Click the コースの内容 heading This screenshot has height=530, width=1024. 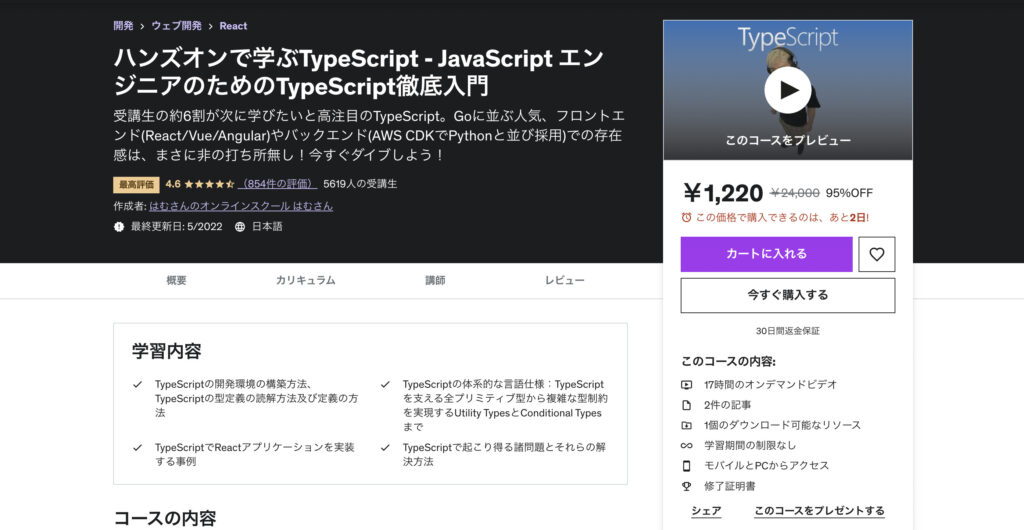click(x=165, y=519)
